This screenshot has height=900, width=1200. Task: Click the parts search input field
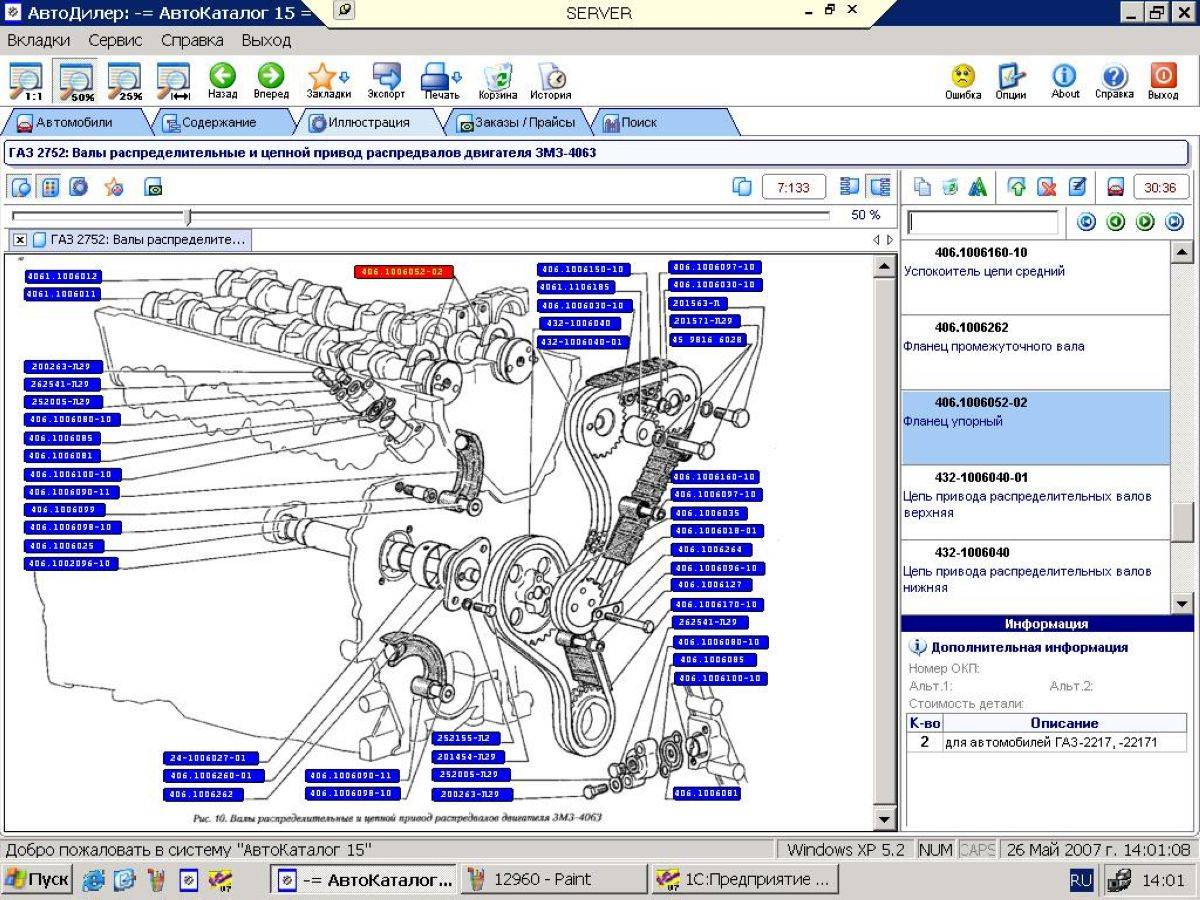pyautogui.click(x=982, y=222)
